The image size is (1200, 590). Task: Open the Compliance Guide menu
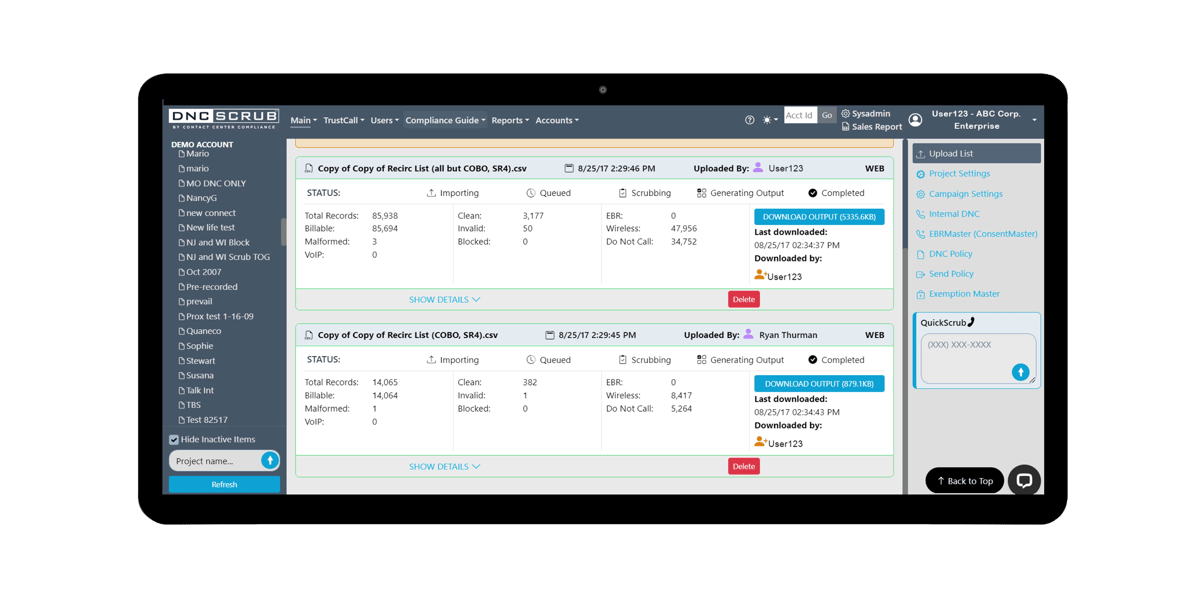point(445,121)
